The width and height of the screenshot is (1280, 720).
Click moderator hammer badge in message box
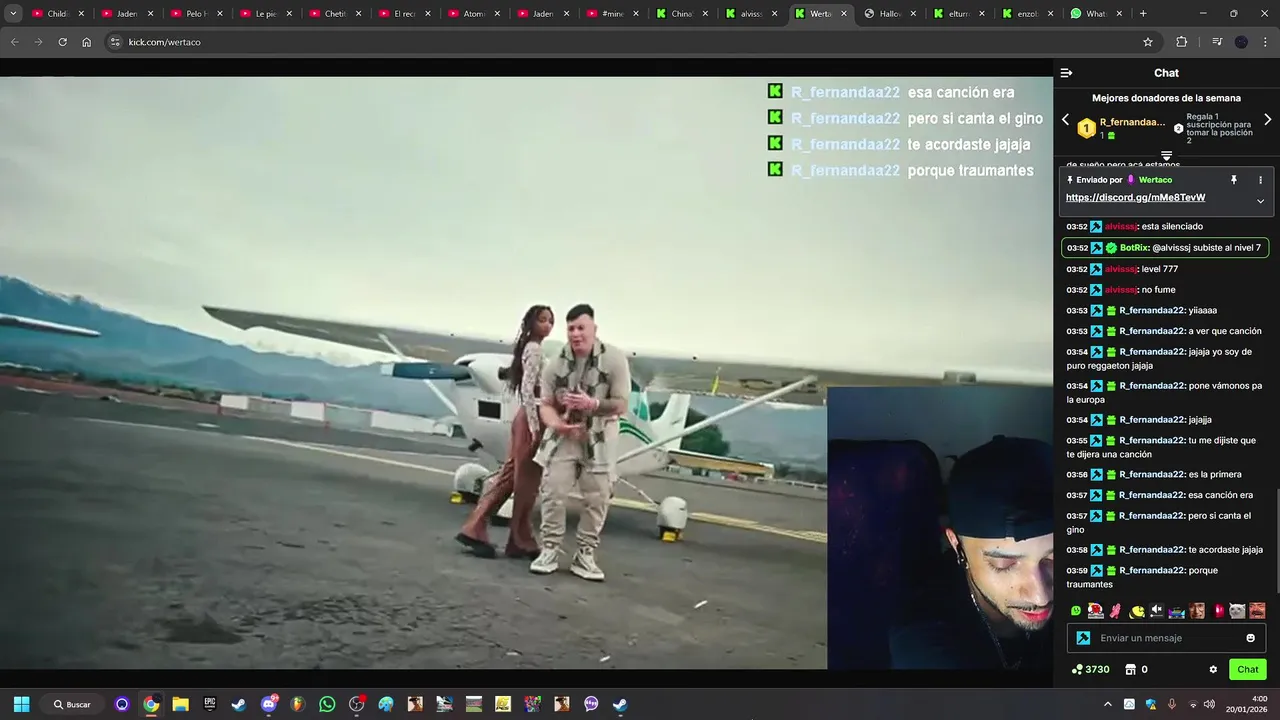tap(1083, 638)
